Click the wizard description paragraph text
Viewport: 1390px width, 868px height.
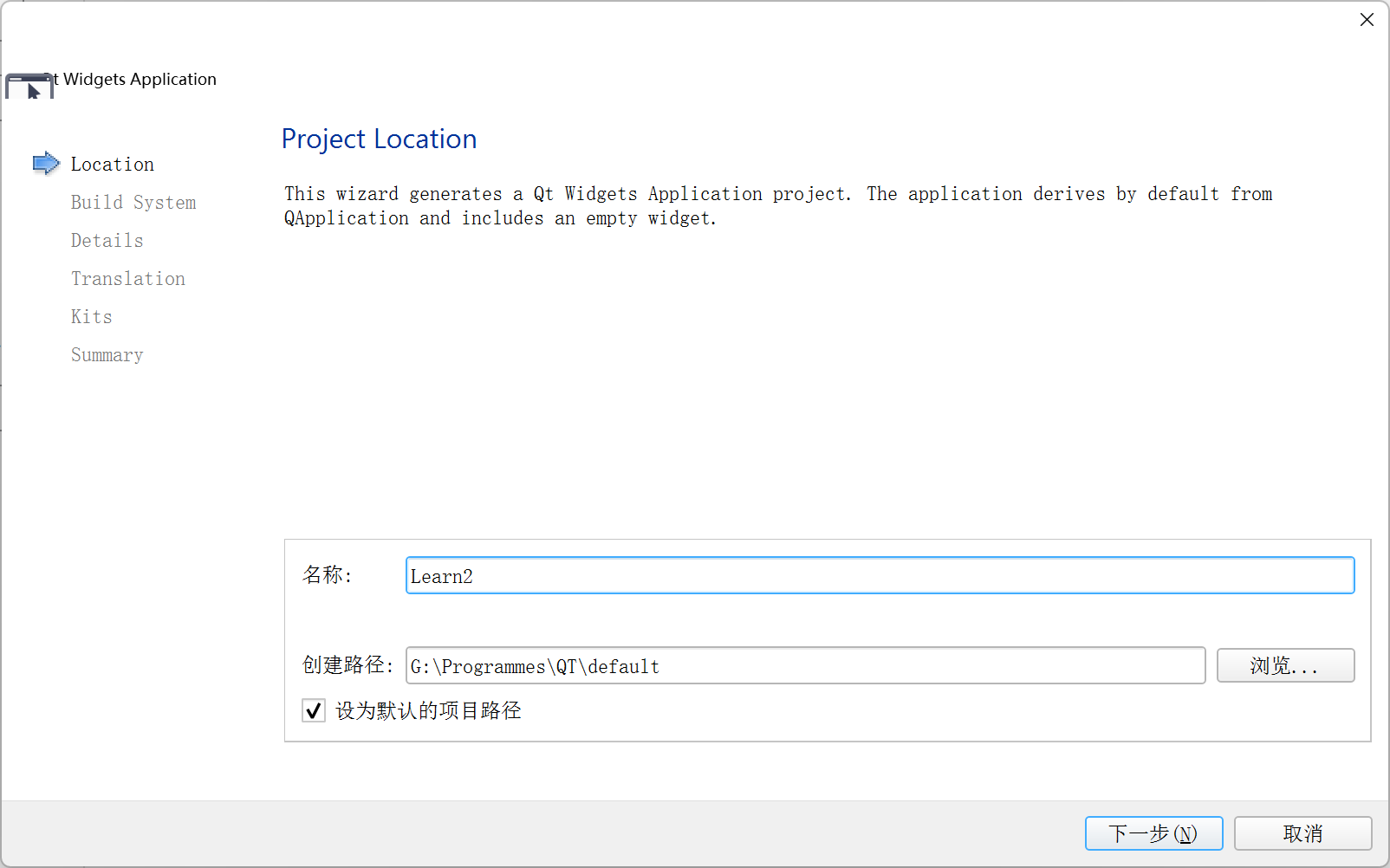[x=778, y=205]
